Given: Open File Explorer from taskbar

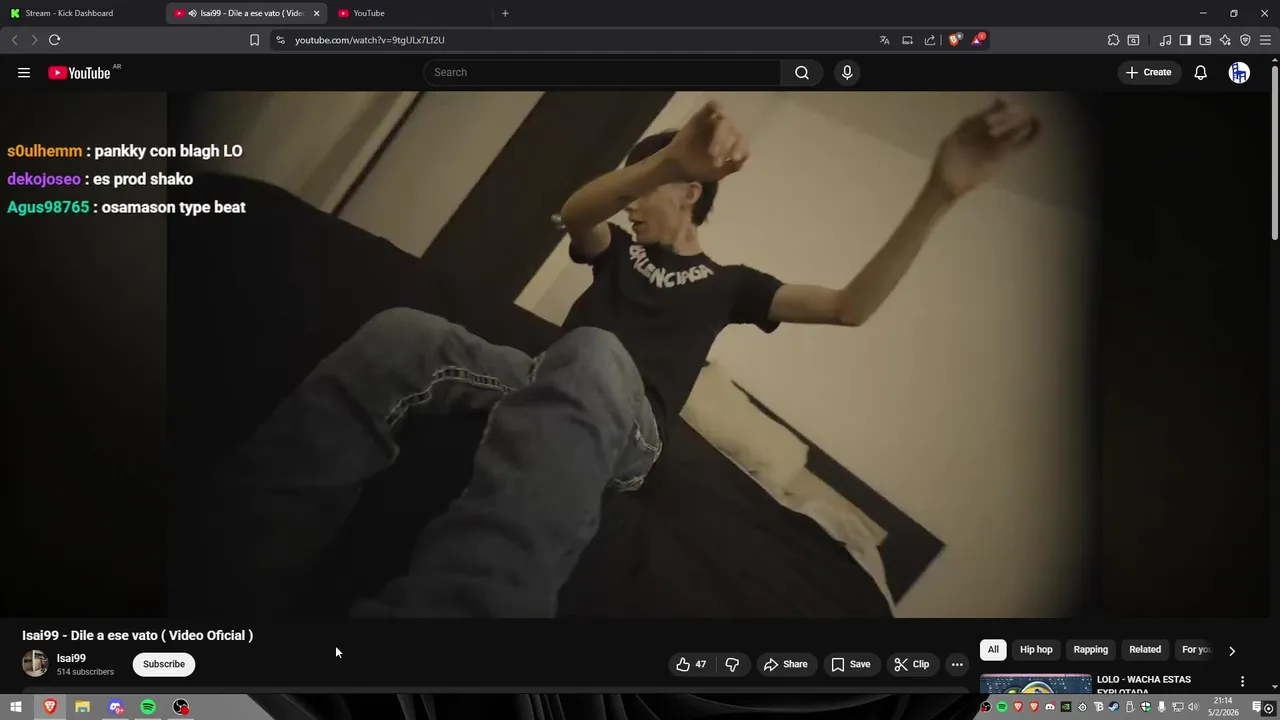Looking at the screenshot, I should pyautogui.click(x=82, y=707).
